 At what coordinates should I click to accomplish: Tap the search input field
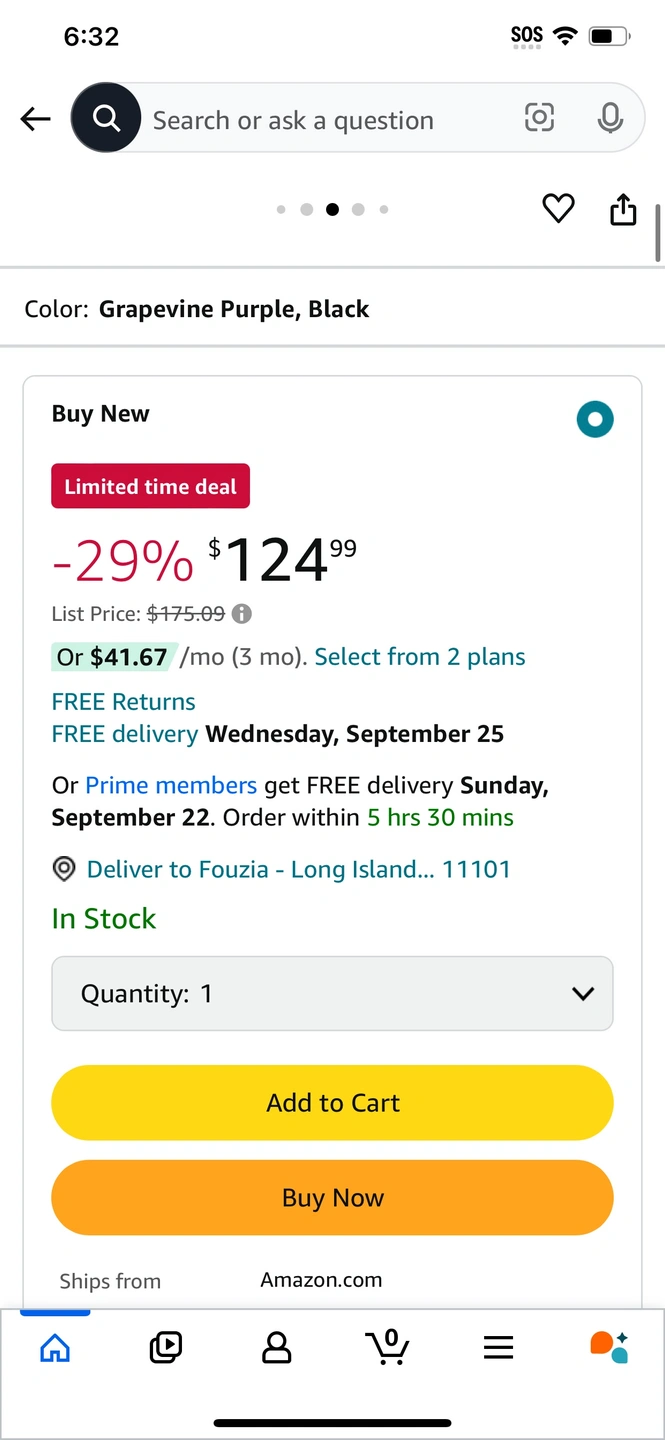pyautogui.click(x=320, y=120)
